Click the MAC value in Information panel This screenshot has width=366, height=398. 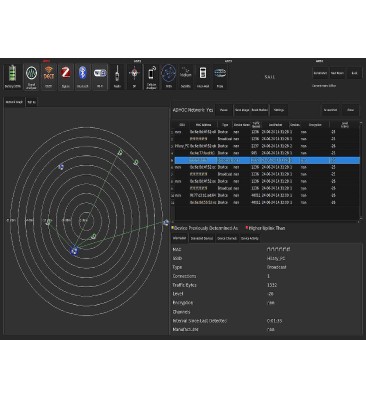[x=278, y=249]
